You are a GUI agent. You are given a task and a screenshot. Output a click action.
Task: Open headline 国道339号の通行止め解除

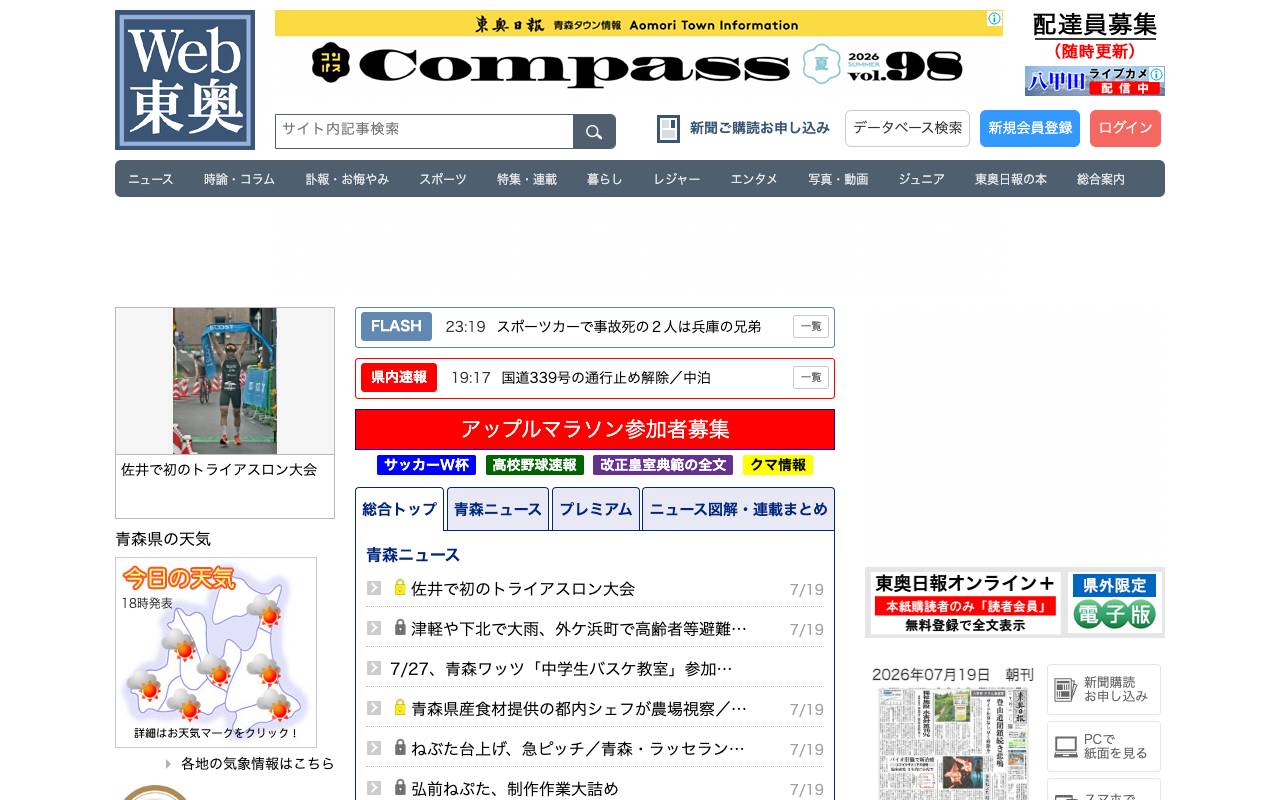click(x=606, y=377)
